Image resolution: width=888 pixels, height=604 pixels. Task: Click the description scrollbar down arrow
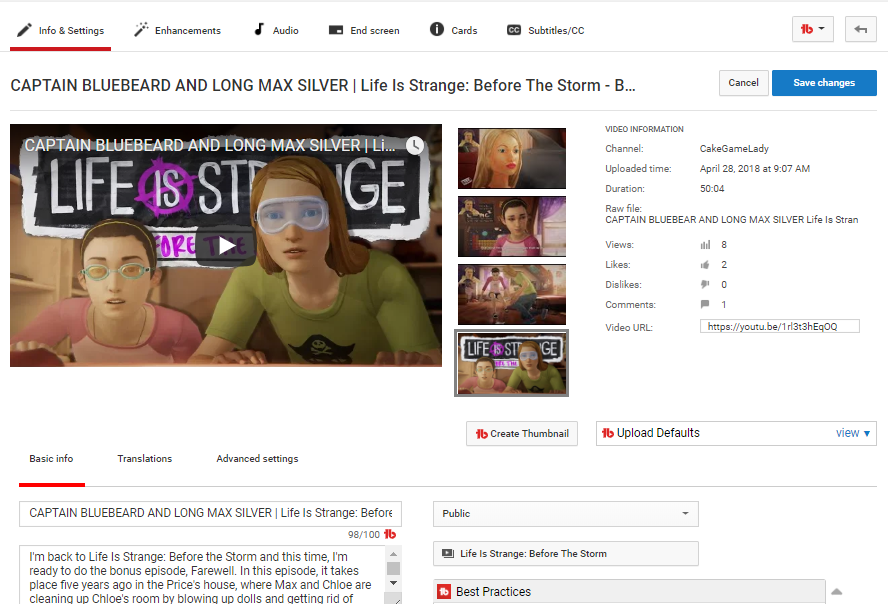(x=394, y=583)
